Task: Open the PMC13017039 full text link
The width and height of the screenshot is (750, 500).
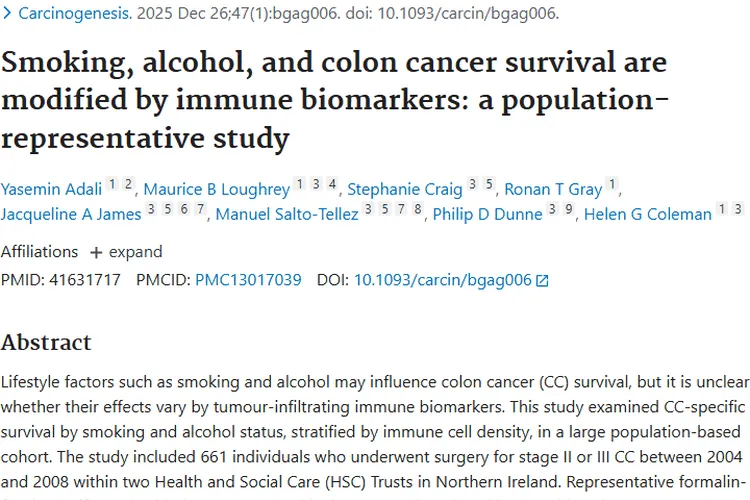Action: click(x=248, y=280)
